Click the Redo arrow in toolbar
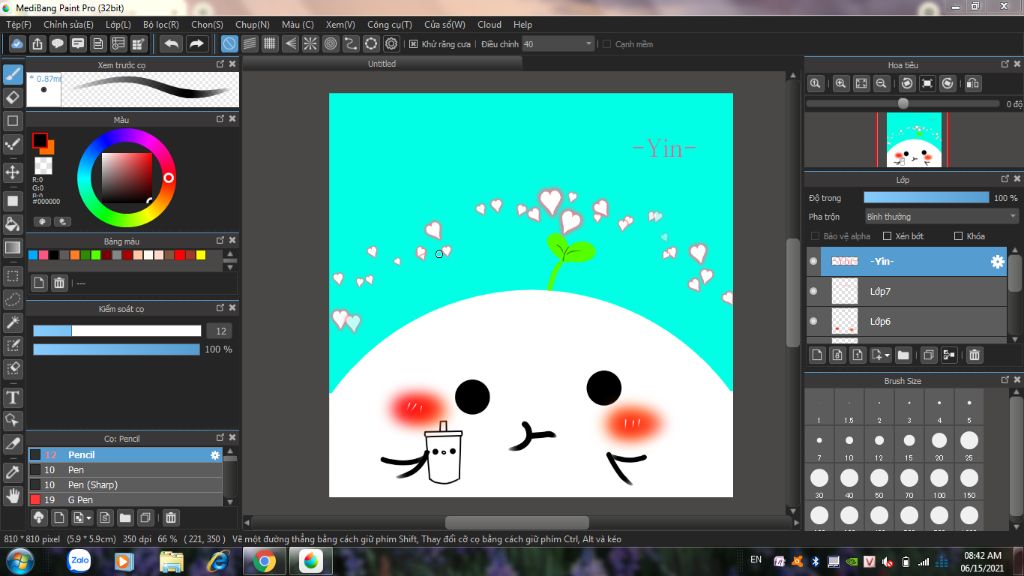Screen dimensions: 1024x576 [197, 44]
